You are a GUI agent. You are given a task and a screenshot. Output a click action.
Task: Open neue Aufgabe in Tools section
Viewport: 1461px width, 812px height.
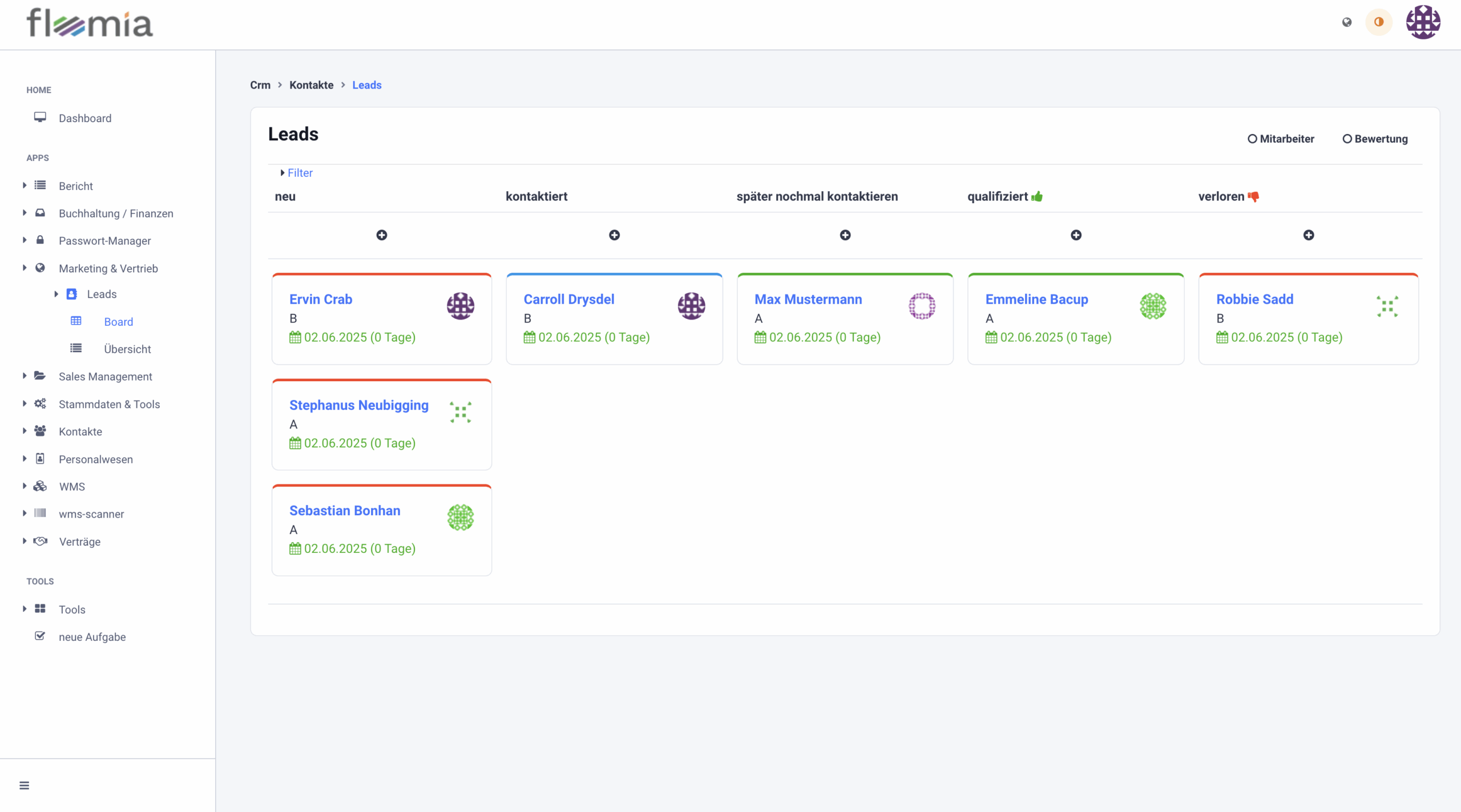tap(92, 637)
